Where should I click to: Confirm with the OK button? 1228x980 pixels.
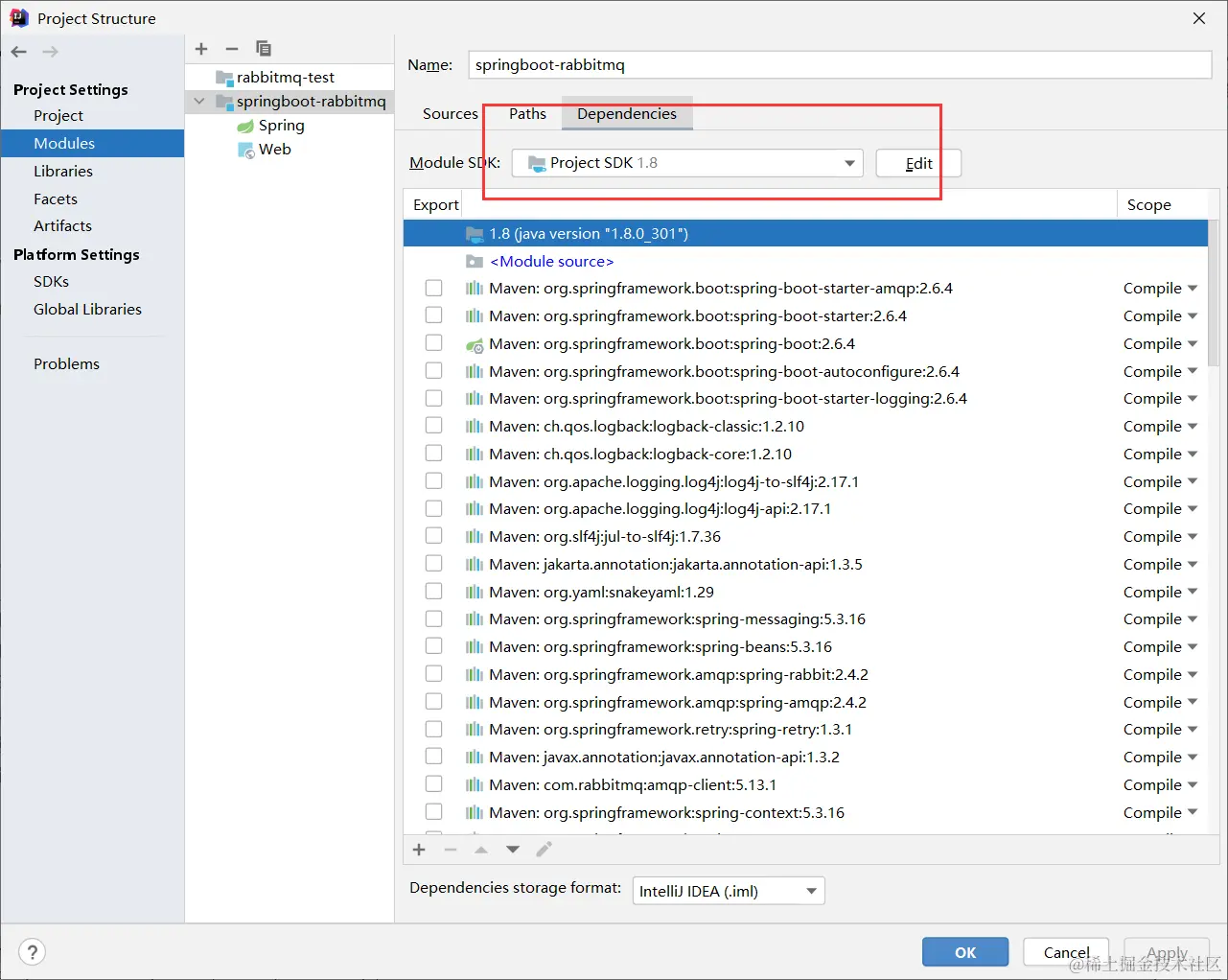(x=965, y=952)
